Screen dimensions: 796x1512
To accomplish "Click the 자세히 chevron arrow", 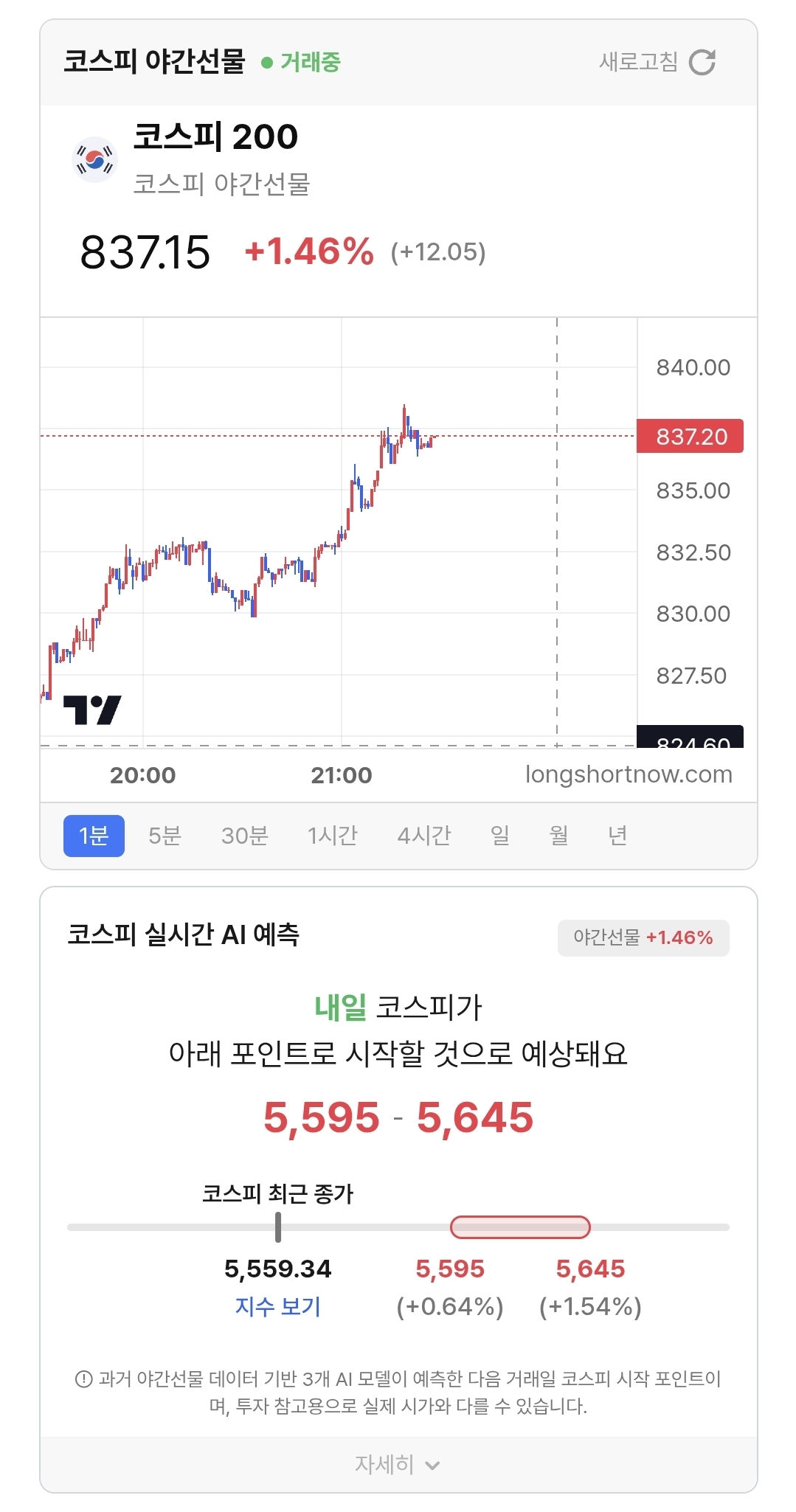I will (x=433, y=1466).
